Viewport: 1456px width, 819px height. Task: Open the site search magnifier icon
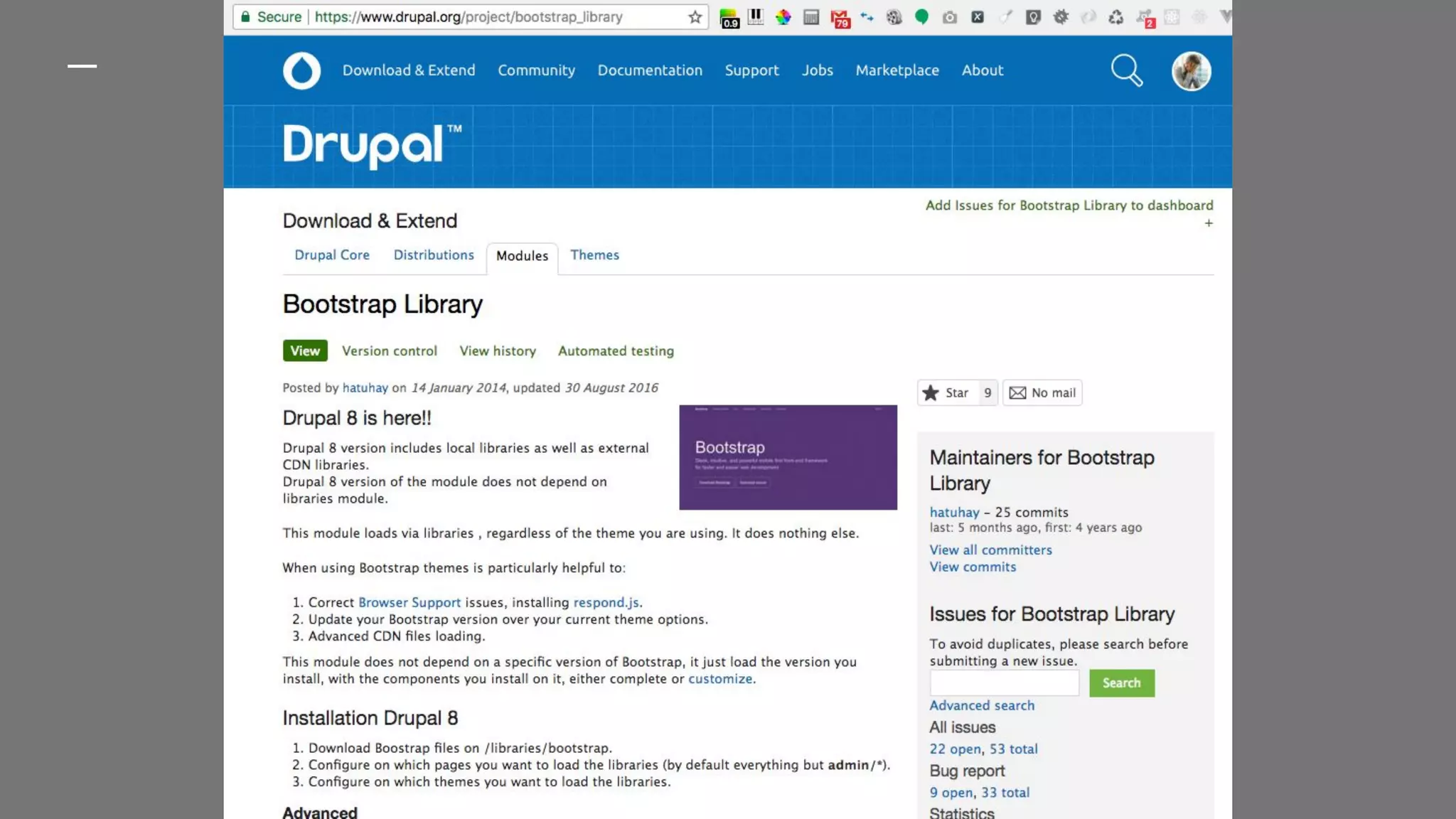tap(1127, 70)
